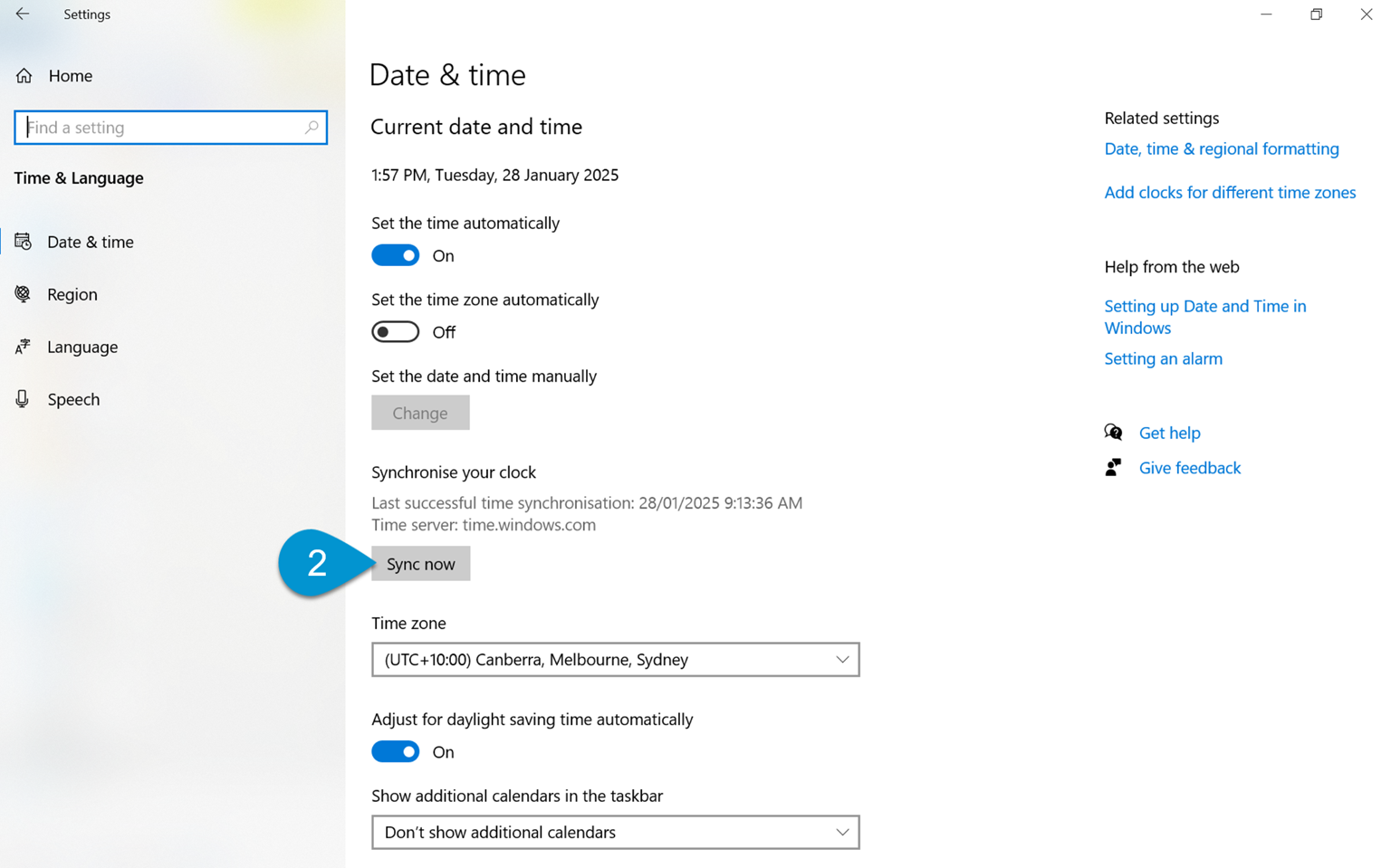The height and width of the screenshot is (868, 1391).
Task: Click the Speech microphone icon
Action: [x=24, y=399]
